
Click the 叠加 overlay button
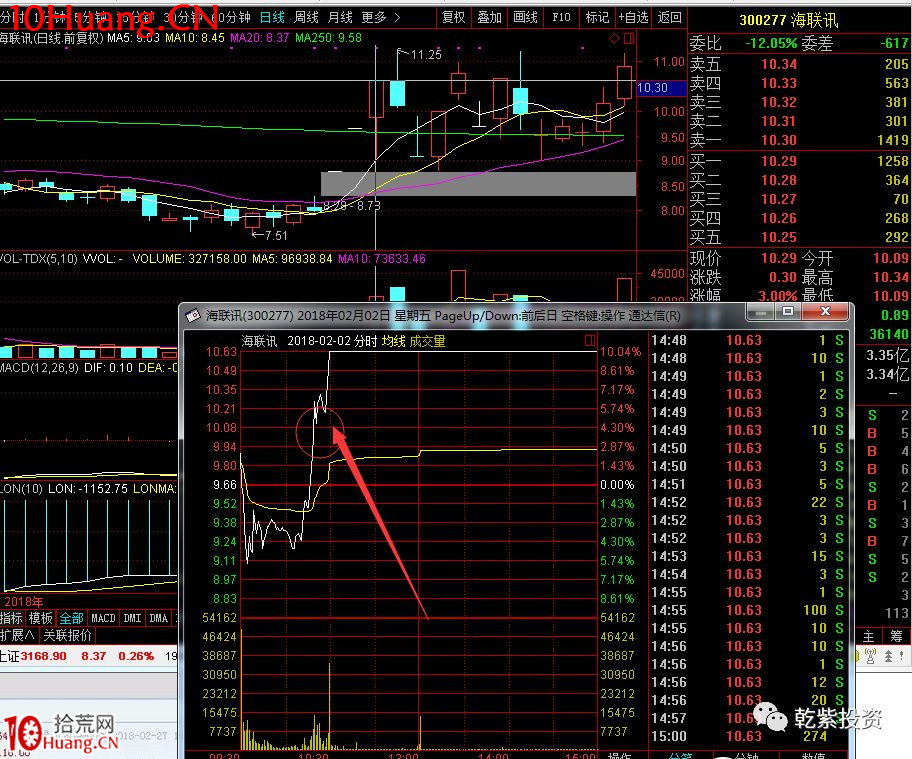[489, 17]
